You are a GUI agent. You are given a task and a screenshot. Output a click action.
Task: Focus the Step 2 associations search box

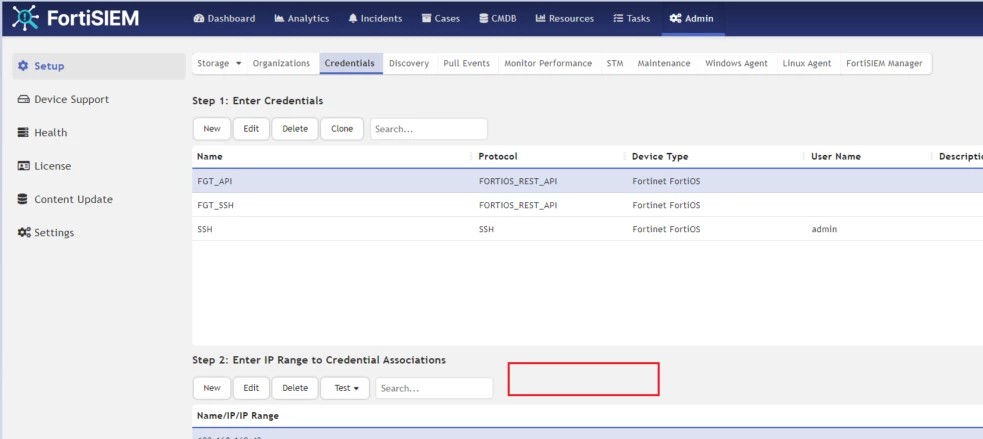[x=434, y=388]
